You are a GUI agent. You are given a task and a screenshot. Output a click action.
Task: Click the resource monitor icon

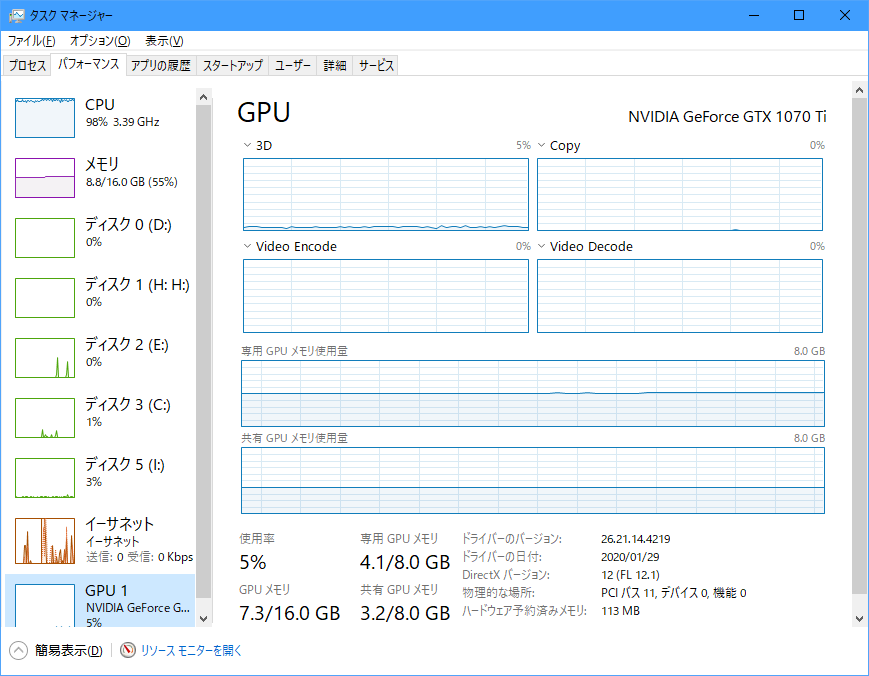point(128,650)
